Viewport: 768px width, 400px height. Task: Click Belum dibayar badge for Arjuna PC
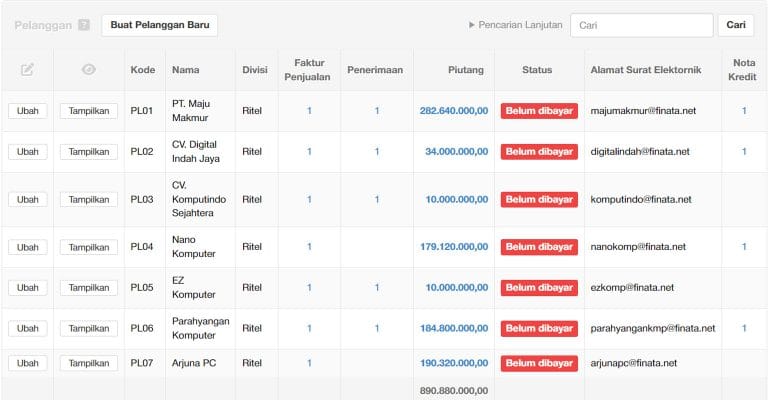coord(539,363)
